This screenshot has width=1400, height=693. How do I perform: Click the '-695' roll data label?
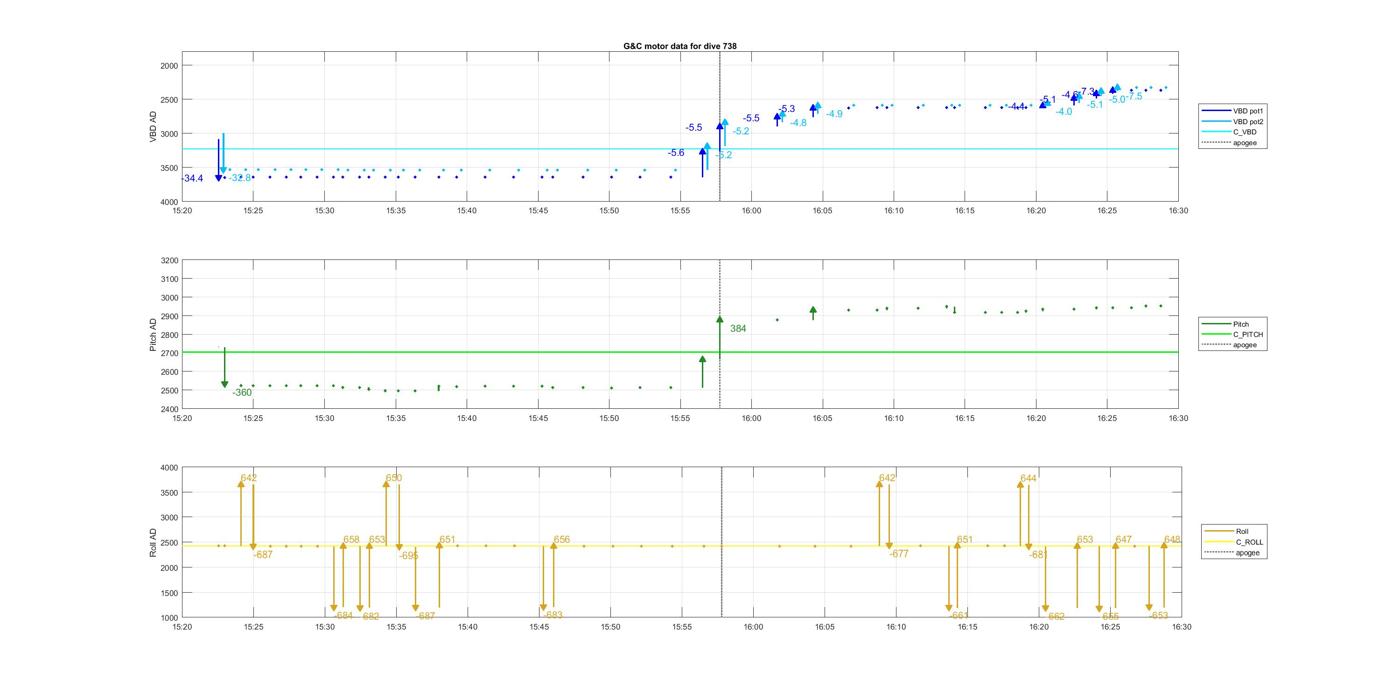(409, 555)
